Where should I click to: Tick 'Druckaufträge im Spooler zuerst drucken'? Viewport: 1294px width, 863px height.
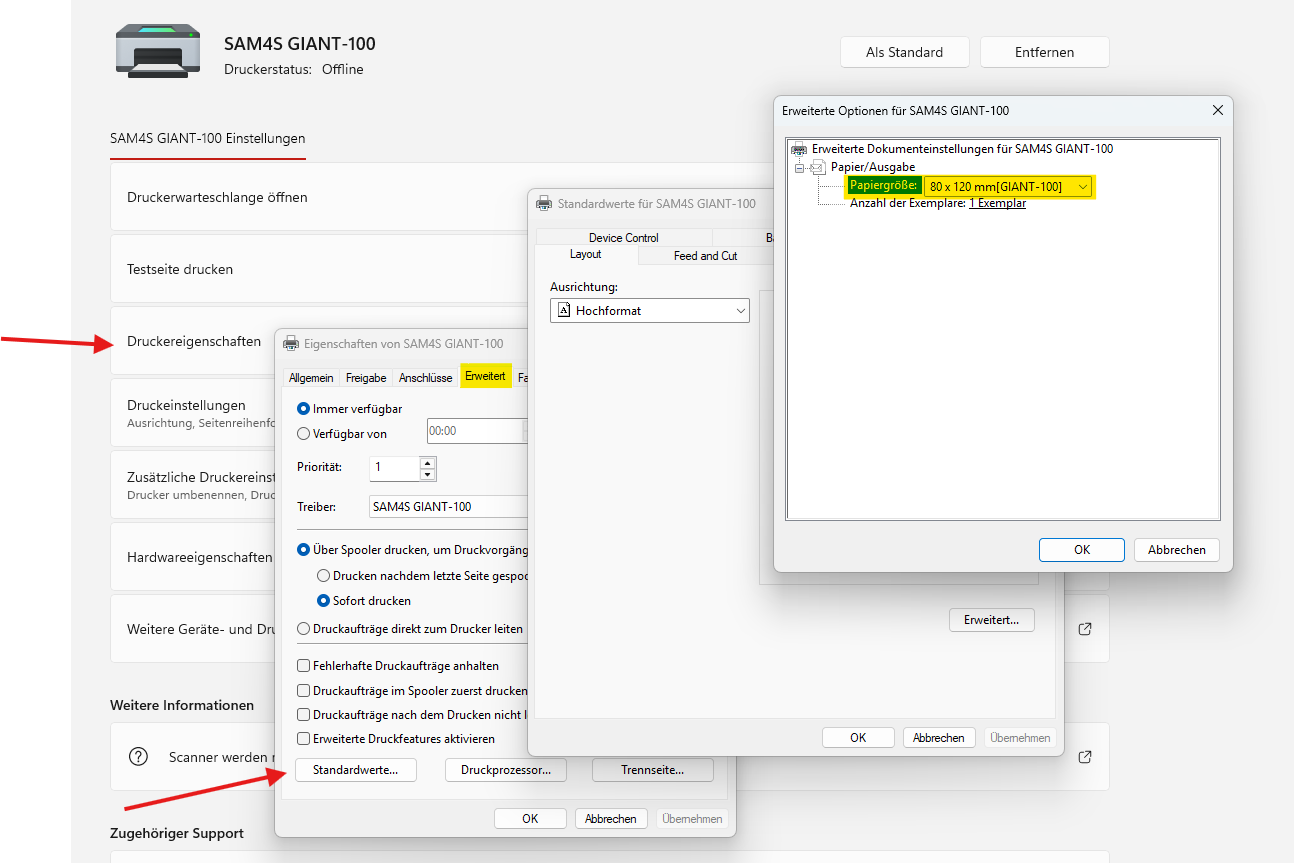click(304, 690)
